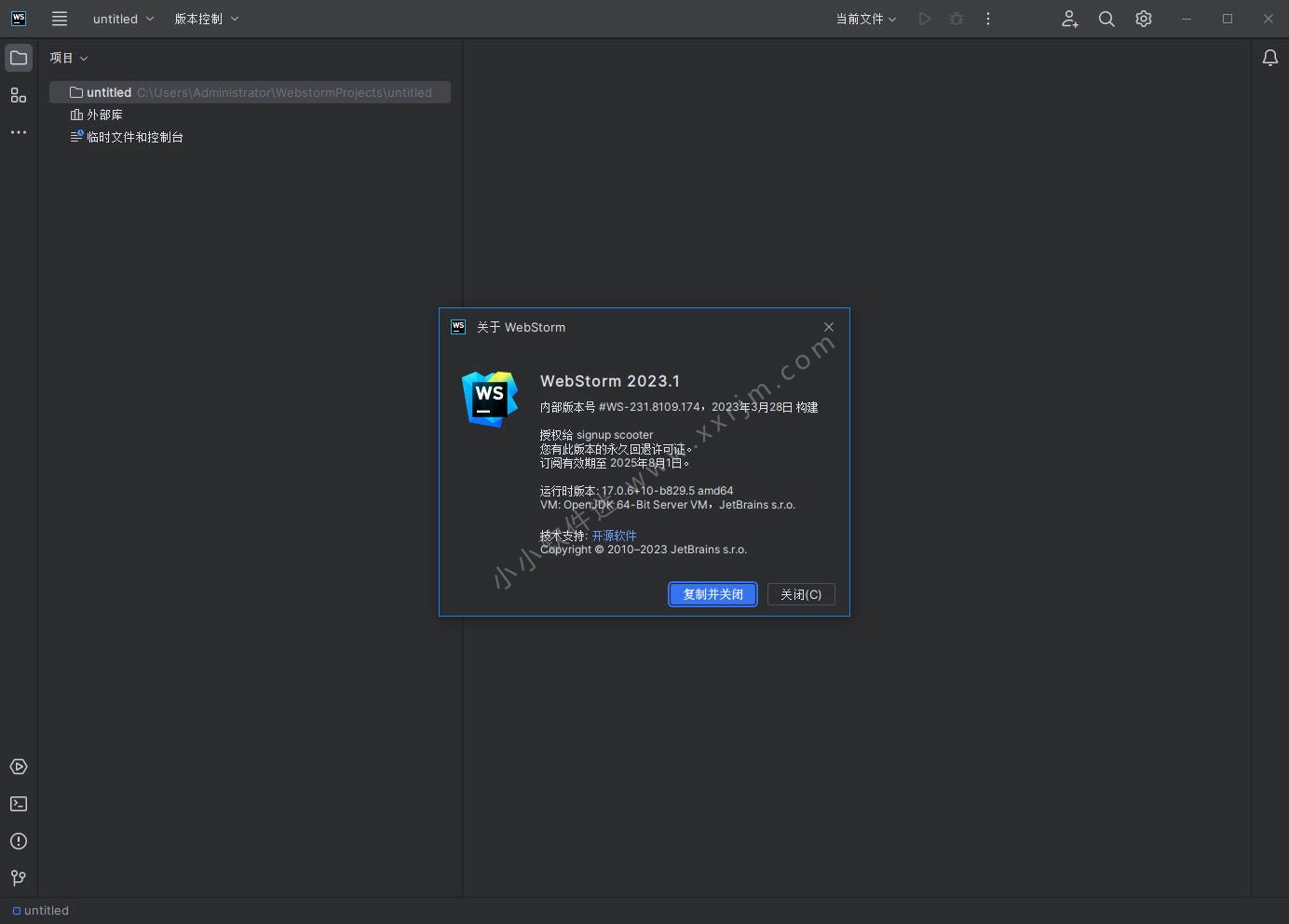Screen dimensions: 1289x924
Task: Click the untitled breadcrumb in status bar
Action: pos(41,911)
